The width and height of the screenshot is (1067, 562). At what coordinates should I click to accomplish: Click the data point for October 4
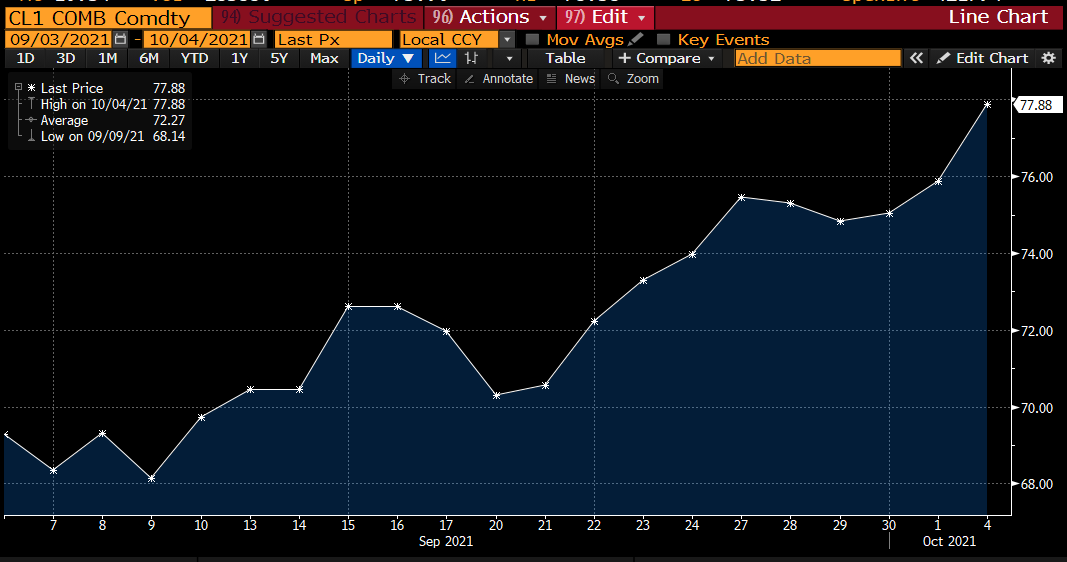pyautogui.click(x=987, y=105)
